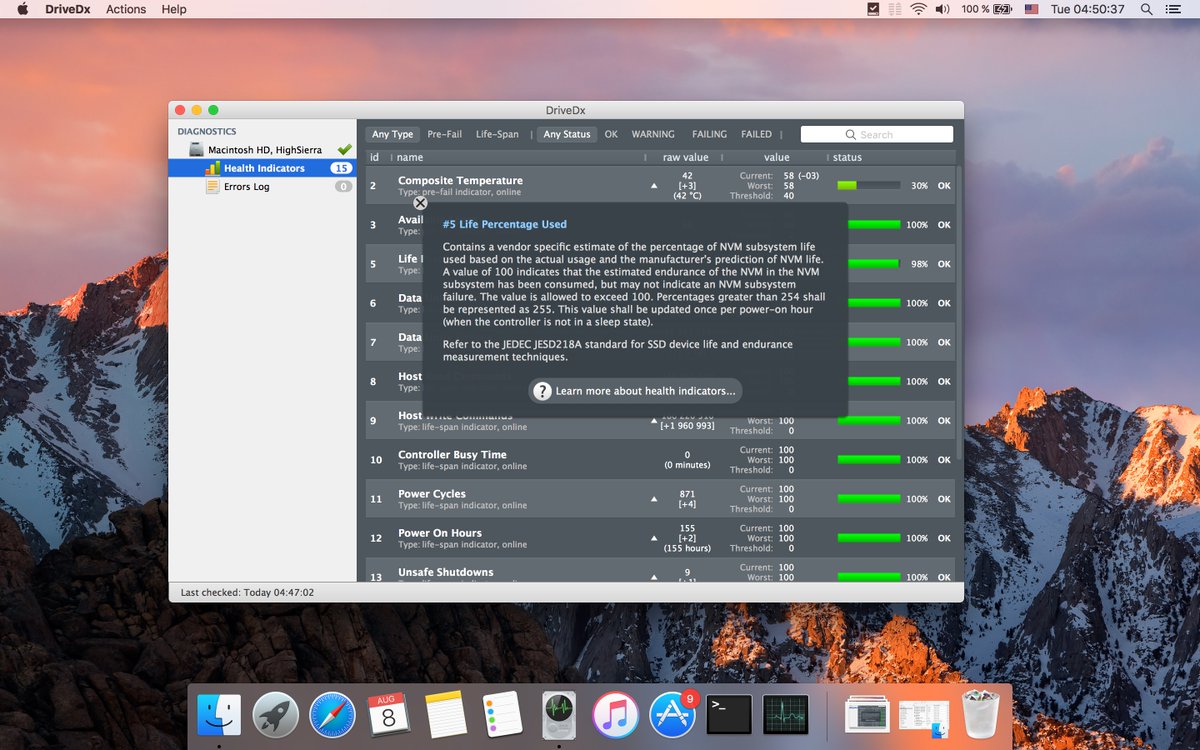Click the 0 badge on Errors Log
This screenshot has height=750, width=1200.
(343, 186)
